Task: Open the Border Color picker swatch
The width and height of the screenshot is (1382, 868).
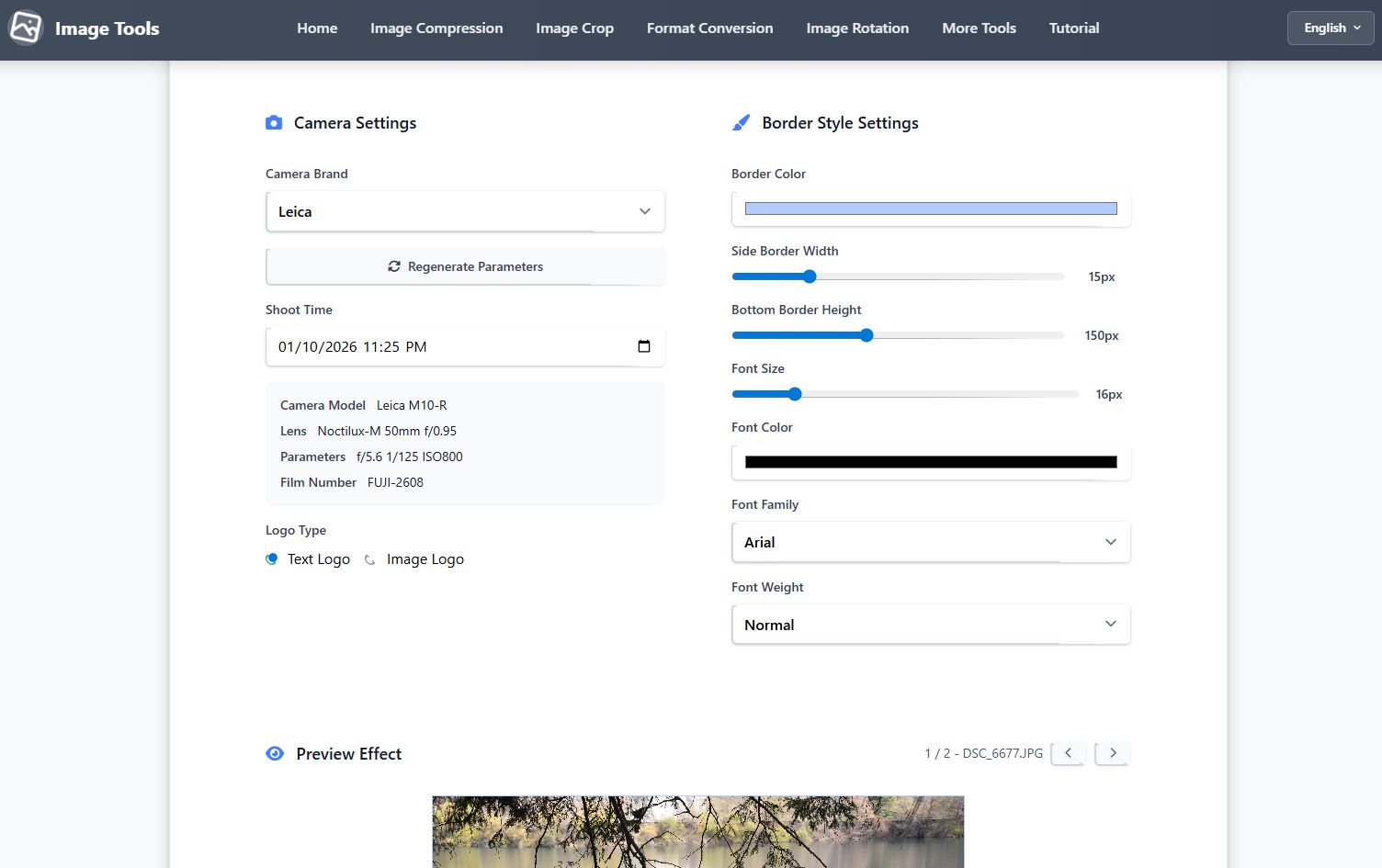Action: pos(931,209)
